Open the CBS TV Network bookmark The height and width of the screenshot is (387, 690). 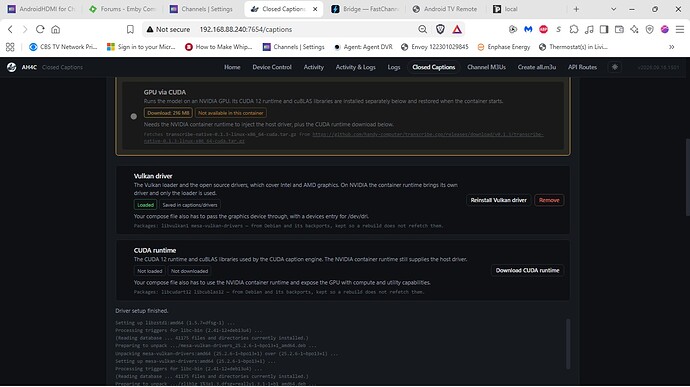coord(62,47)
